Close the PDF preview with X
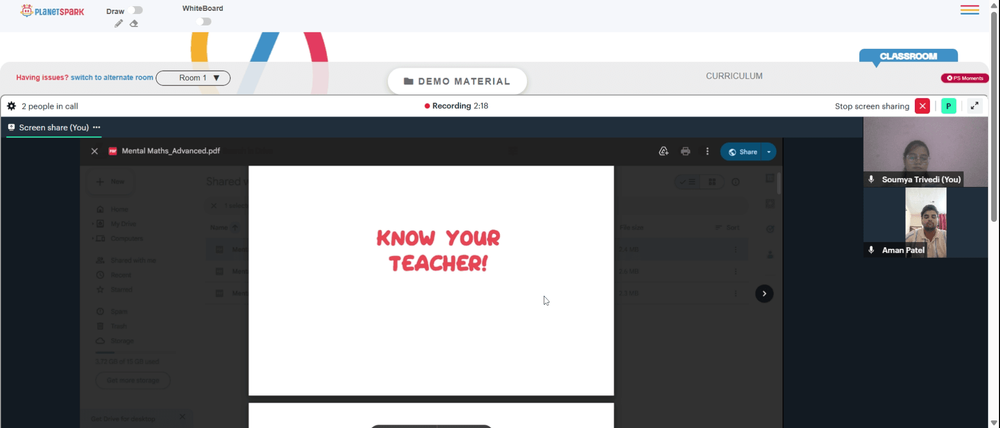Screen dimensions: 1000x428 click(94, 151)
